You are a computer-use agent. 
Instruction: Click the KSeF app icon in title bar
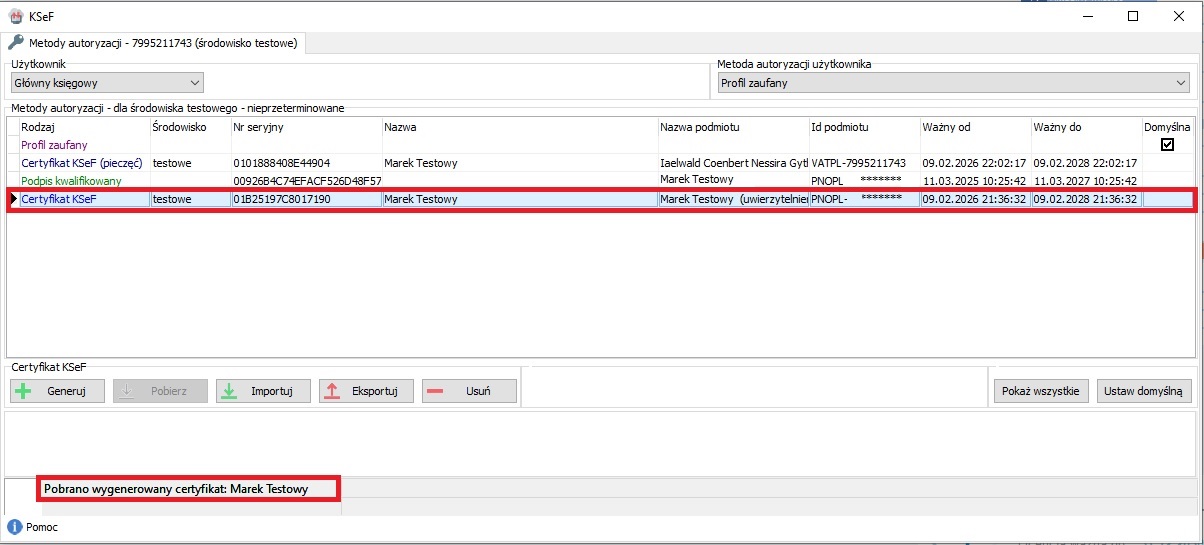[x=15, y=16]
